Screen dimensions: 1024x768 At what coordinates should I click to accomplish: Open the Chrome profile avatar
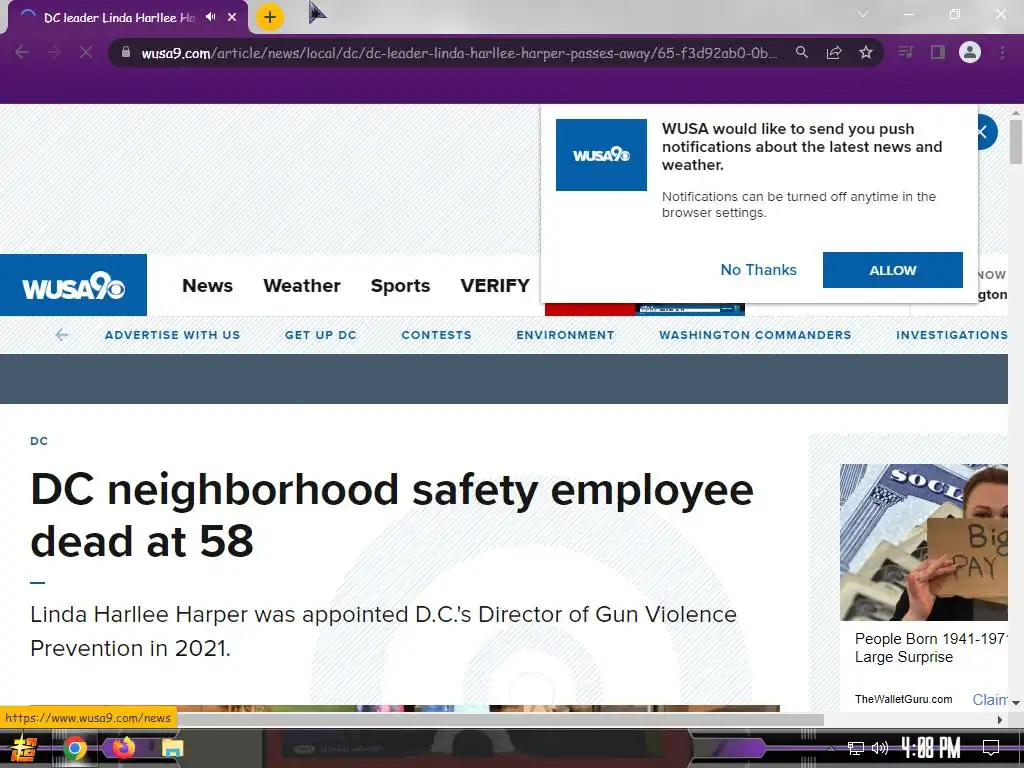pyautogui.click(x=970, y=52)
